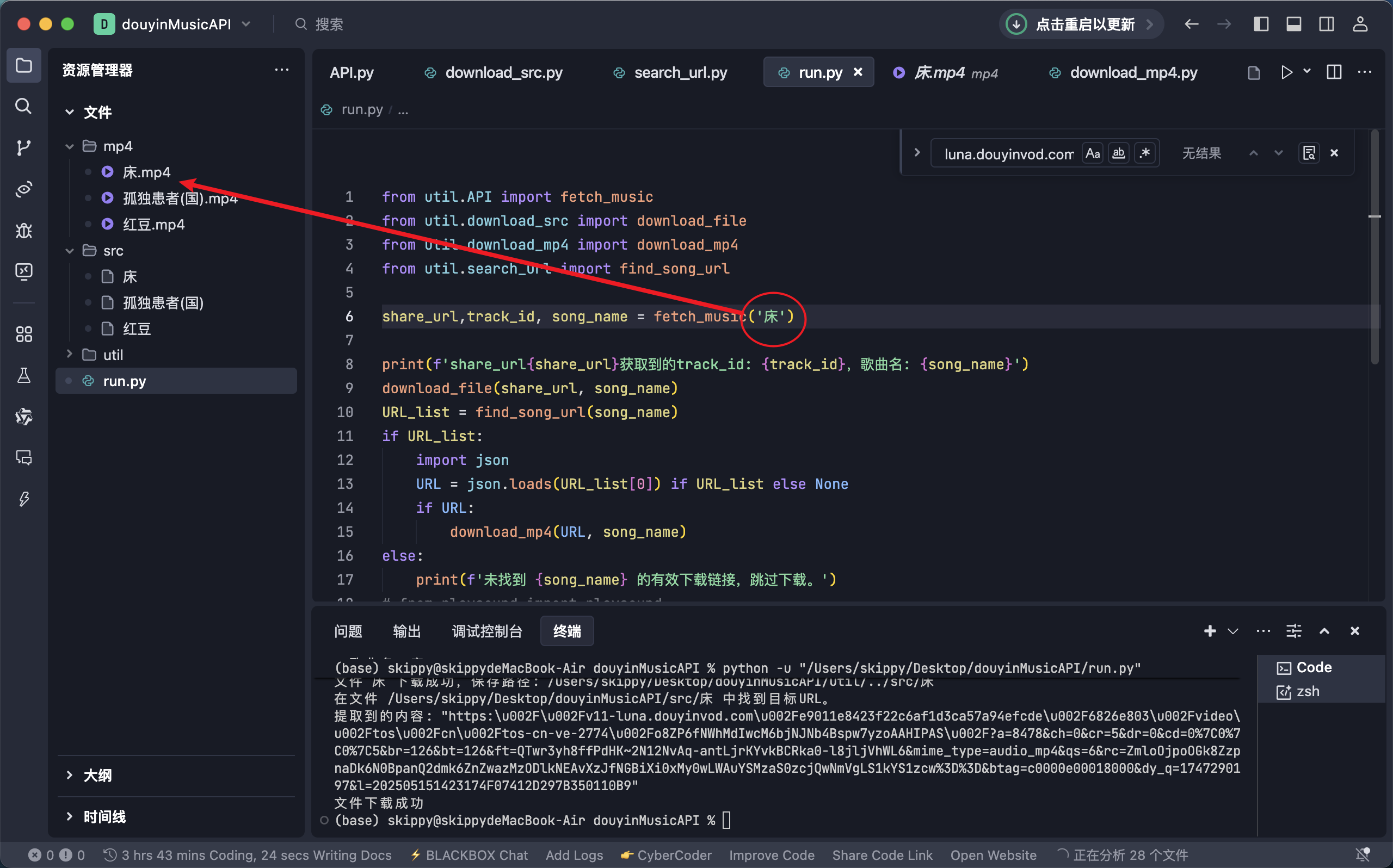
Task: Collapse the mp4 folder in the explorer
Action: pyautogui.click(x=70, y=146)
